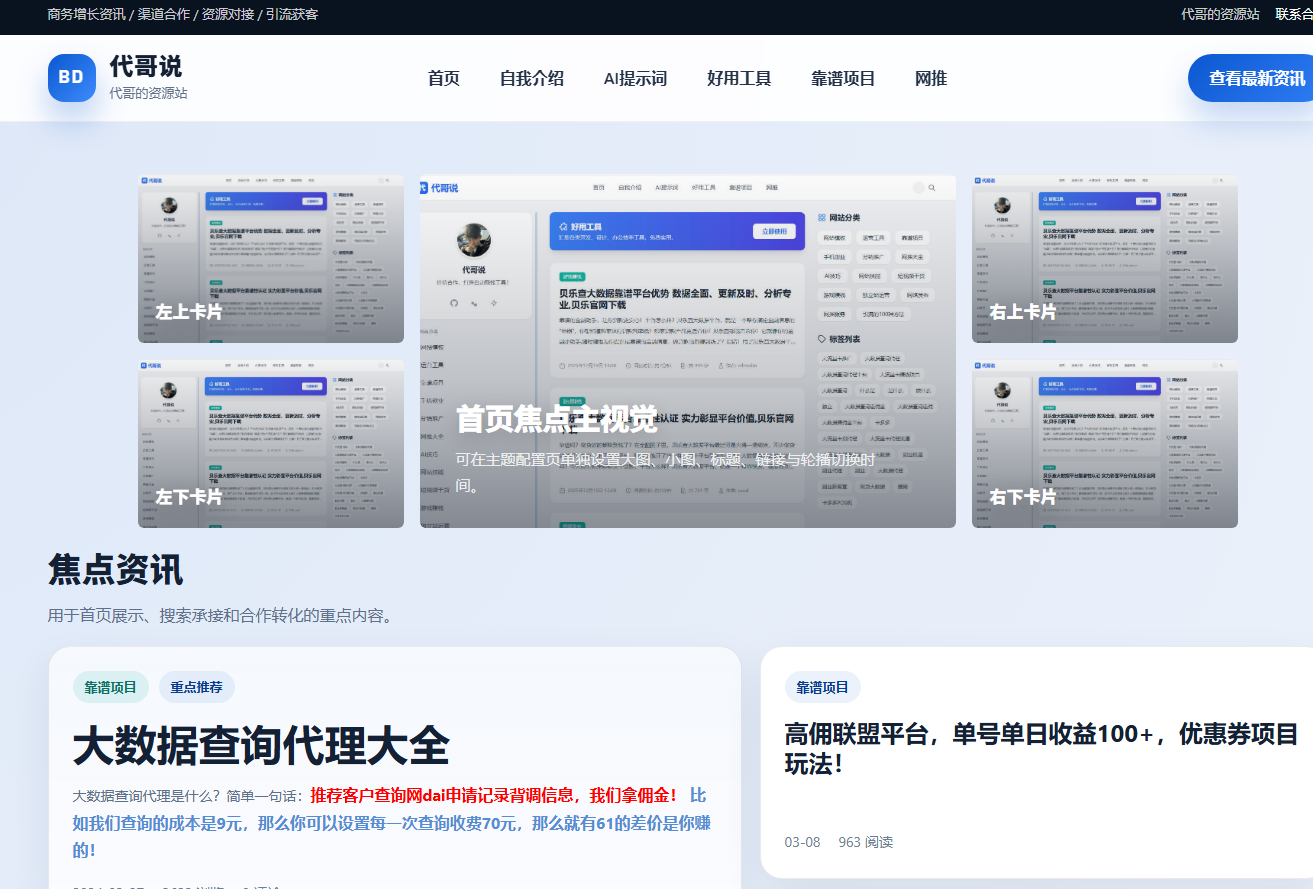Click the 重点推荐 badge
This screenshot has width=1313, height=889.
(x=197, y=687)
